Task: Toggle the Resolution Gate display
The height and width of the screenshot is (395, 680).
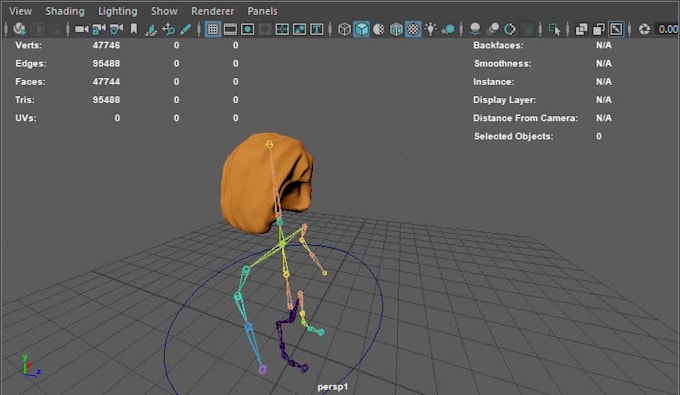Action: pos(248,29)
